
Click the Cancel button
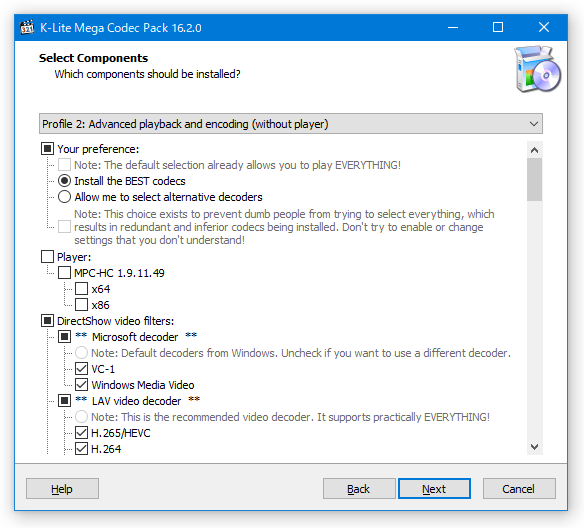[x=519, y=489]
